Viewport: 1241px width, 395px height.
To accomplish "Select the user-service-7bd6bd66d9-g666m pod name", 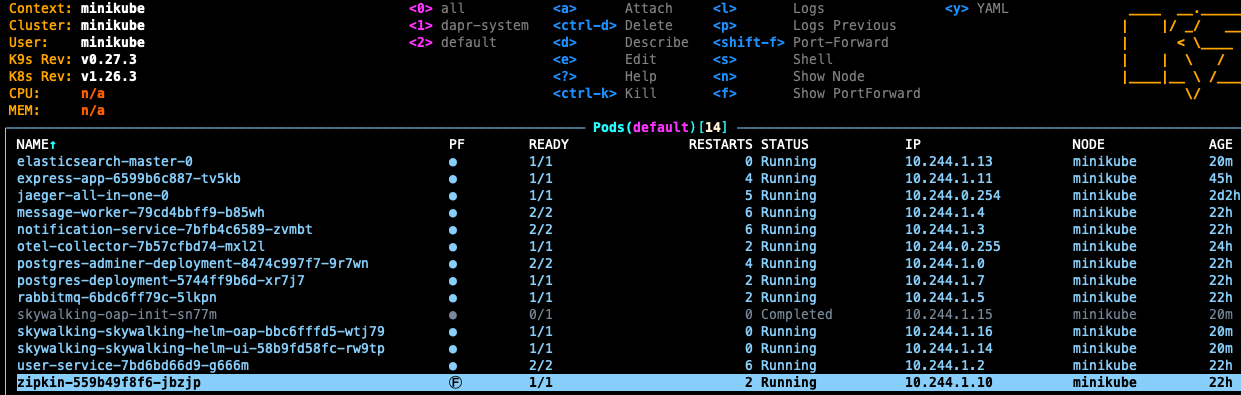I will click(x=133, y=366).
